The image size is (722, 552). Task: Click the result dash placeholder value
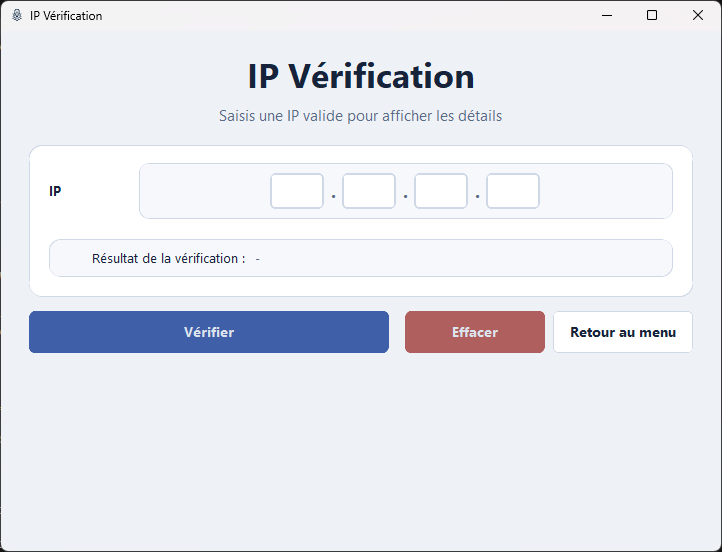tap(257, 259)
